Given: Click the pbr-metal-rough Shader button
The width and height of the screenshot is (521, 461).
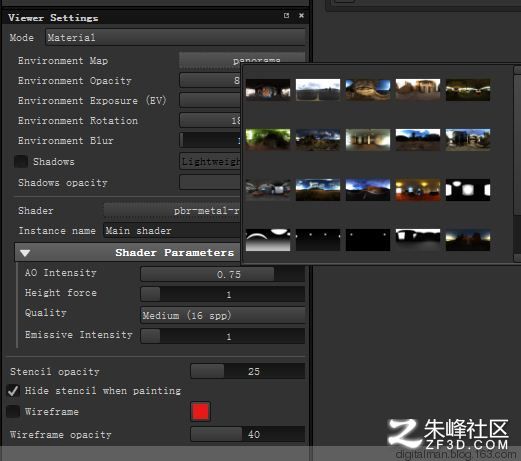Looking at the screenshot, I should click(x=172, y=211).
